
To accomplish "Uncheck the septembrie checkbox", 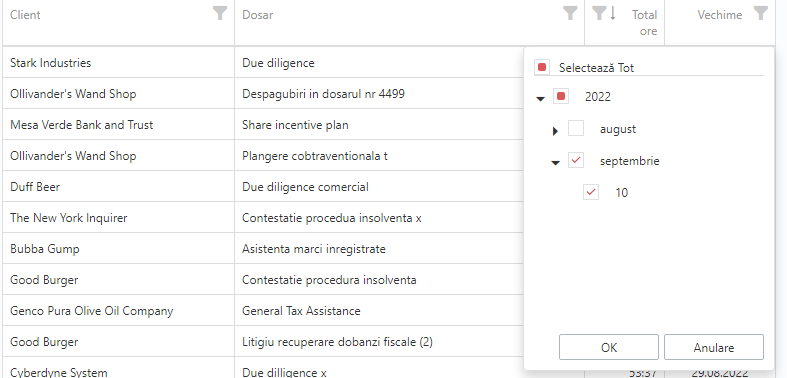I will [x=576, y=161].
